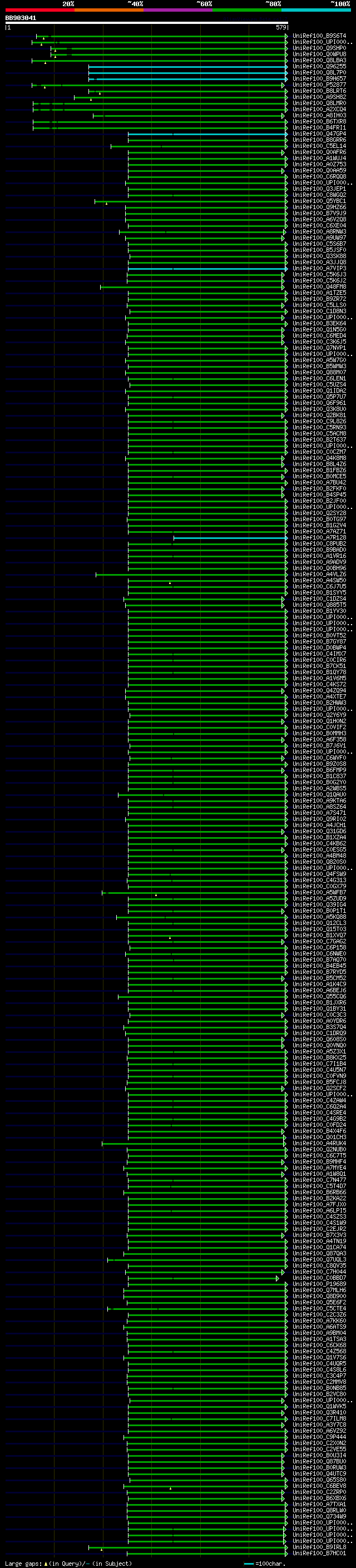Image resolution: width=356 pixels, height=1568 pixels.
Task: Select hit UniRef100_B9H657
Action: click(x=319, y=78)
